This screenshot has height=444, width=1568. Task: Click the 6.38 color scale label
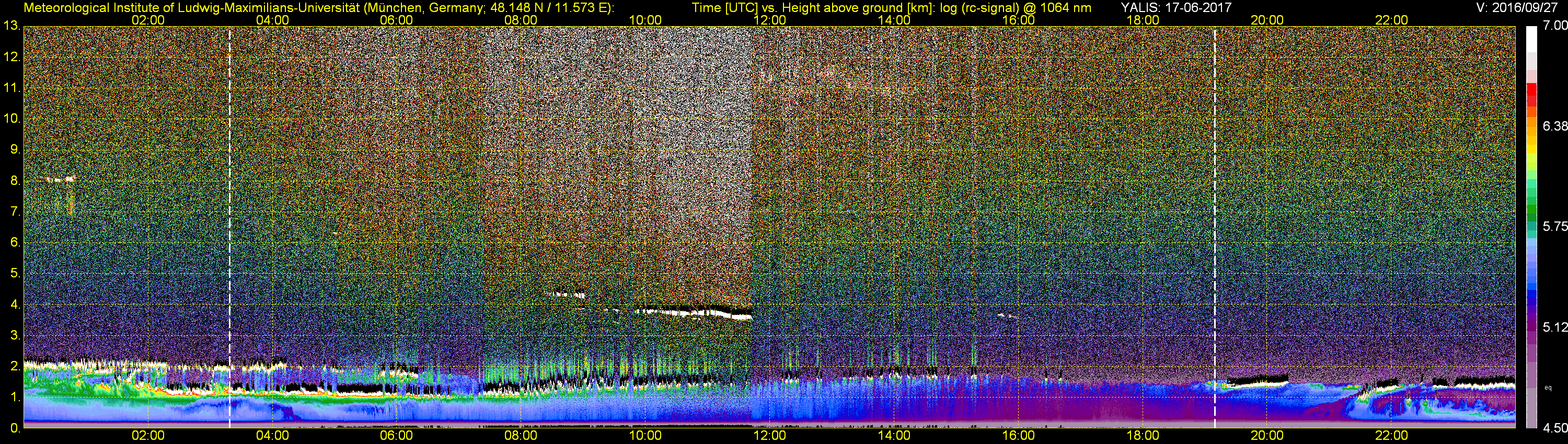point(1554,126)
